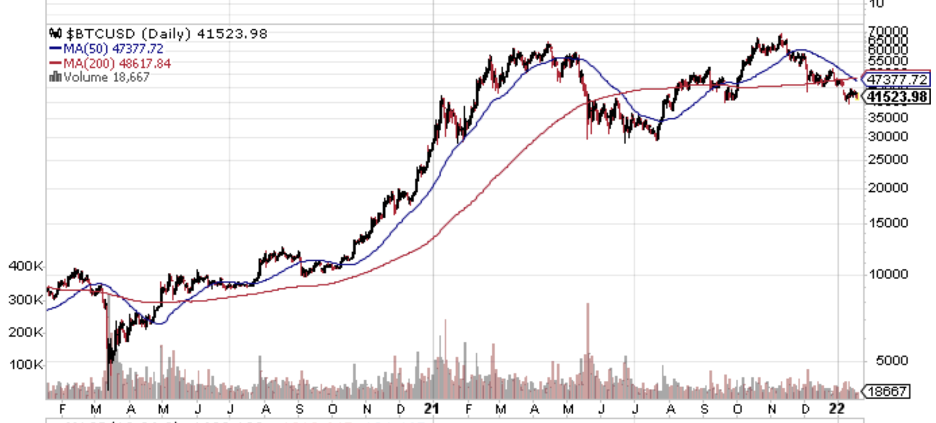936x423 pixels.
Task: Click the 70000 price axis label
Action: pos(889,30)
